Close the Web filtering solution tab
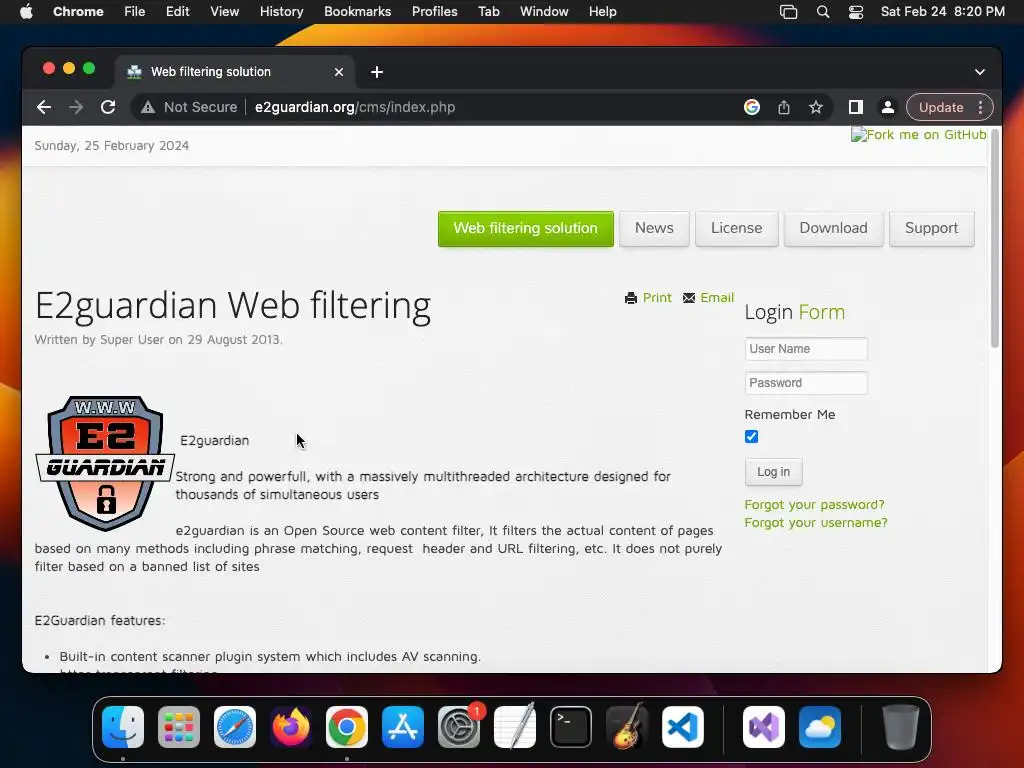 tap(339, 72)
